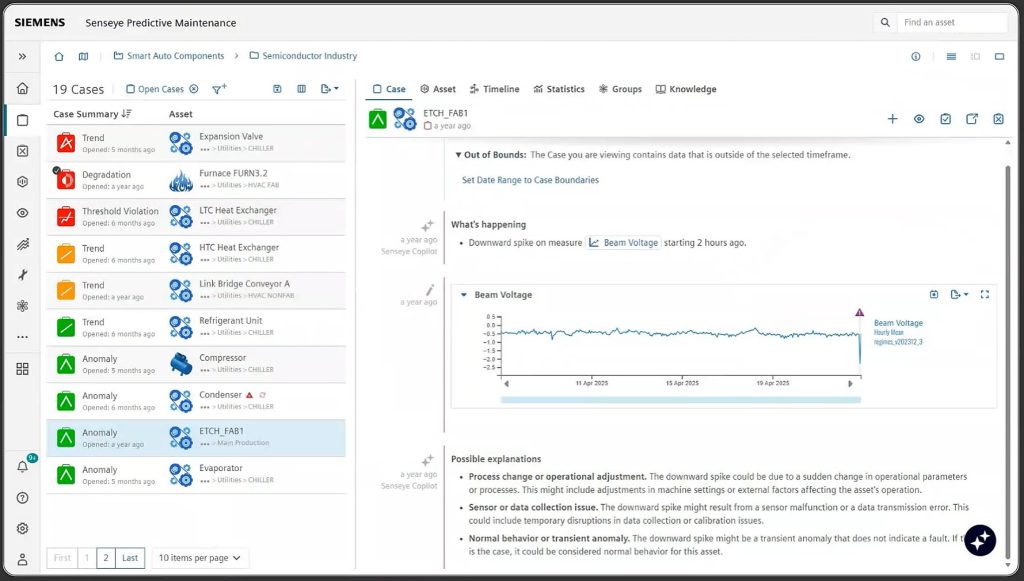Open the dashboard grid sidebar icon
1024x581 pixels.
pyautogui.click(x=22, y=369)
